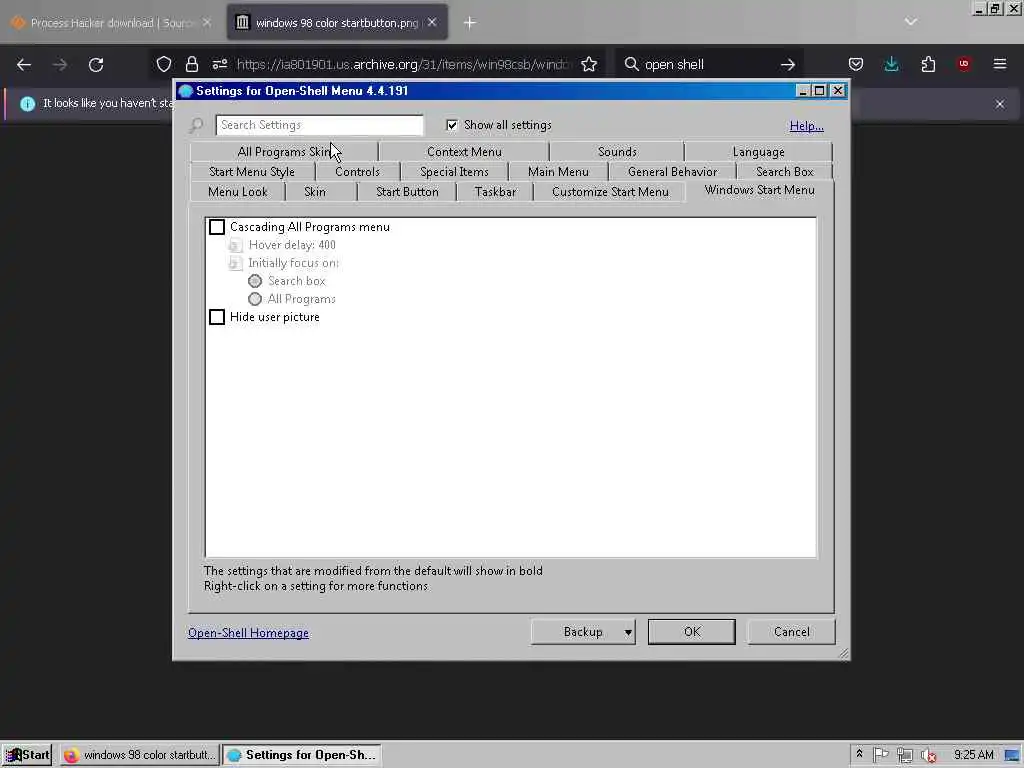Viewport: 1024px width, 768px height.
Task: Enable Cascading All Programs menu
Action: pos(217,227)
